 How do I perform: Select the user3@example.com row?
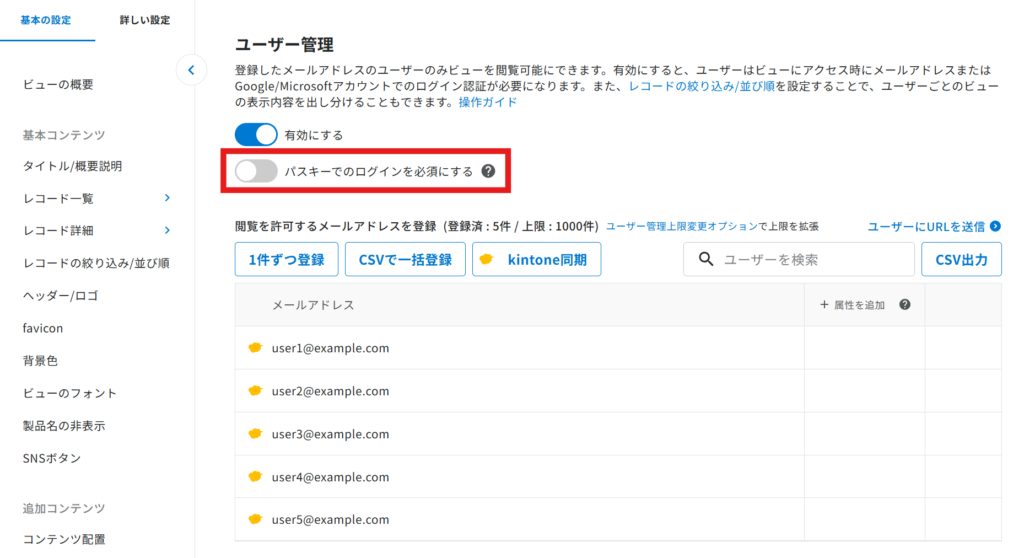(618, 434)
